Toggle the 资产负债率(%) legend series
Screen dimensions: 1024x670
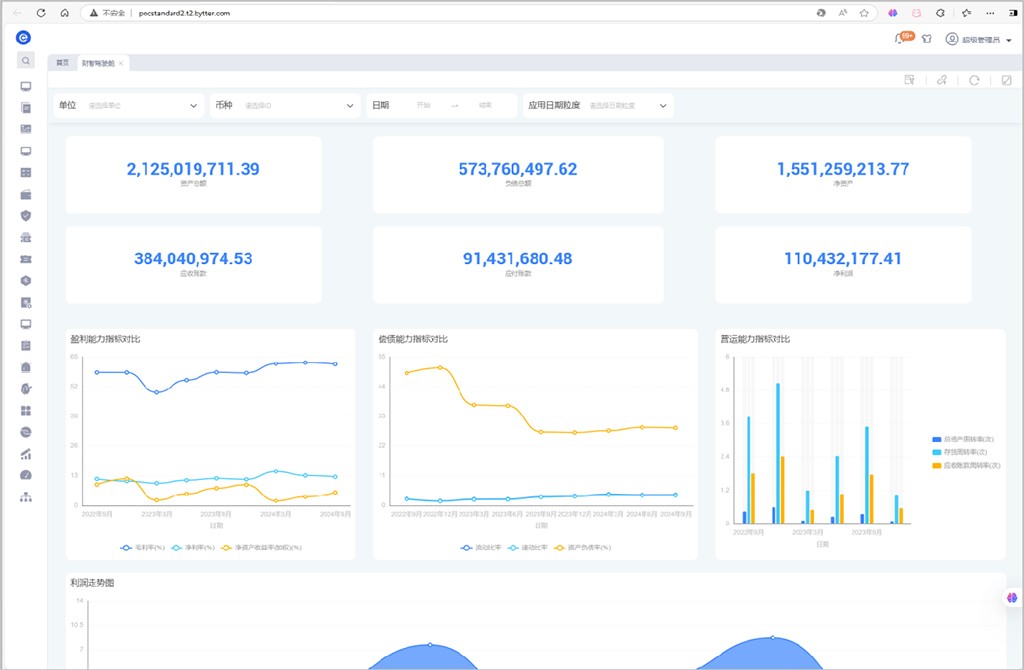(x=586, y=548)
